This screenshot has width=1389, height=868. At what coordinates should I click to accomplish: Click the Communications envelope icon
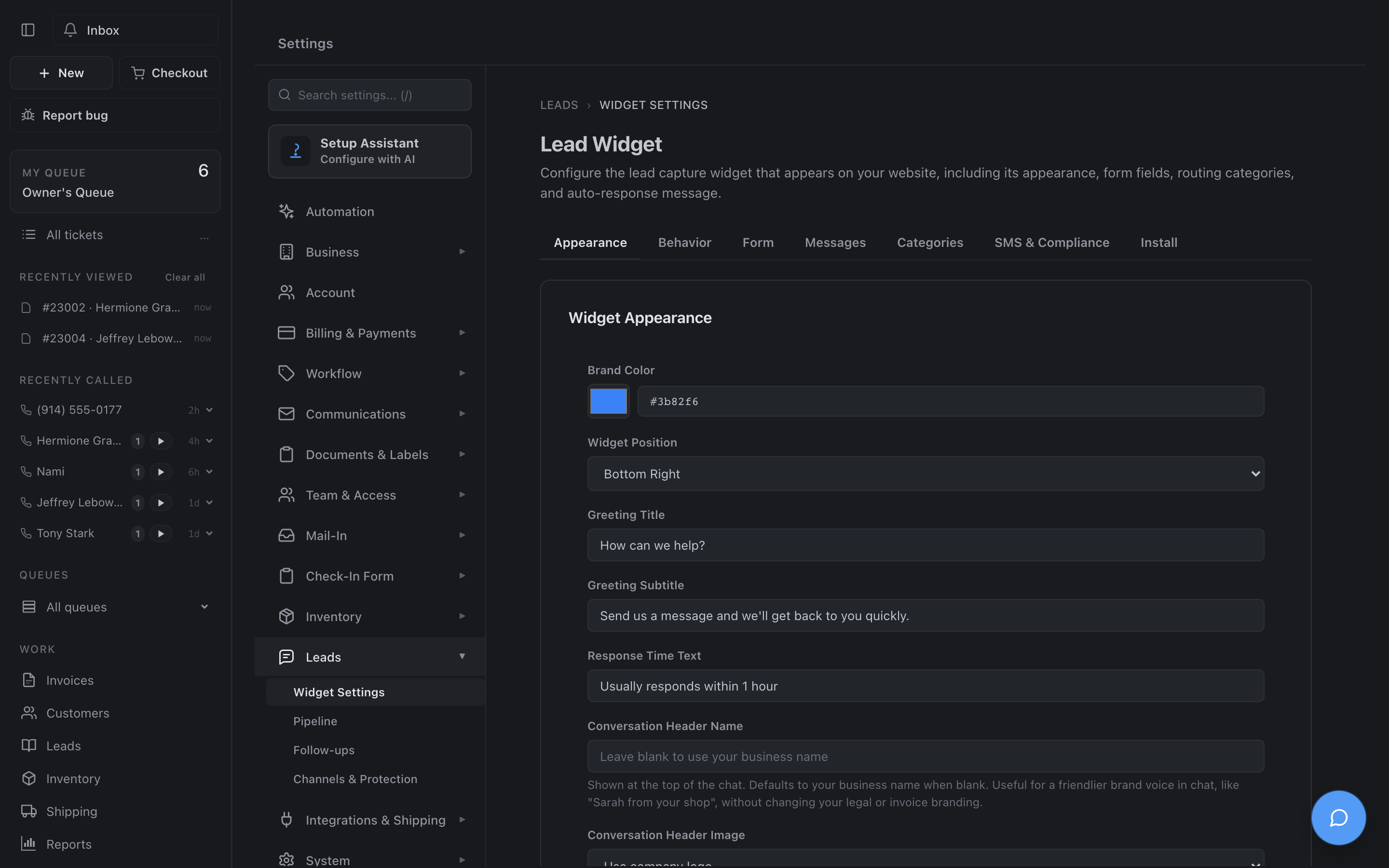(x=286, y=414)
